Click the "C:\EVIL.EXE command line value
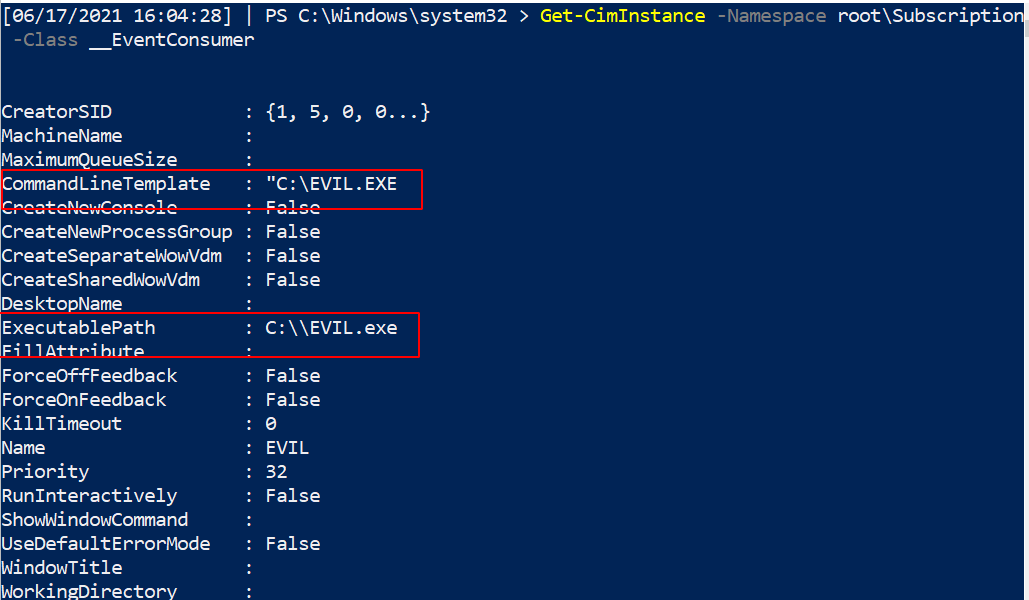The image size is (1029, 600). tap(331, 184)
